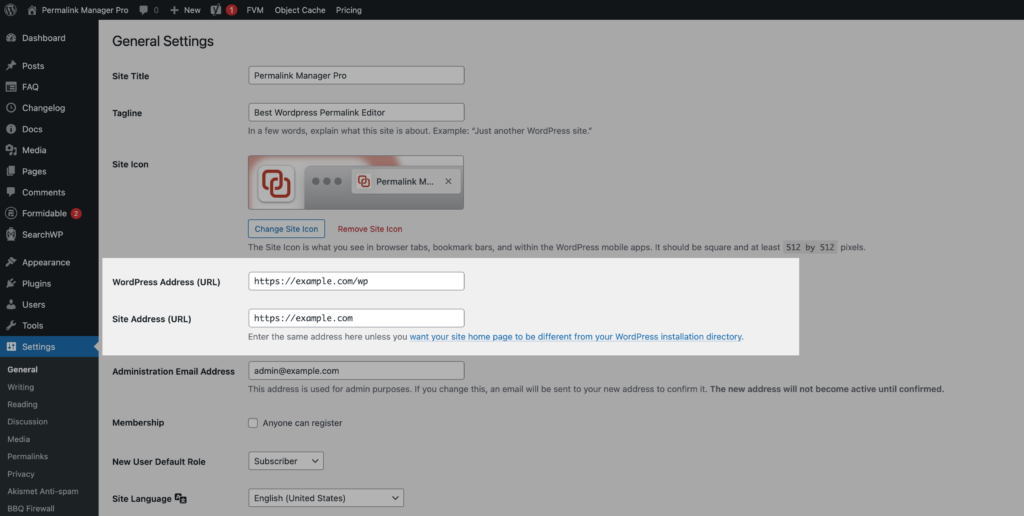Click the Changelog clock icon
1024x516 pixels.
(x=10, y=108)
